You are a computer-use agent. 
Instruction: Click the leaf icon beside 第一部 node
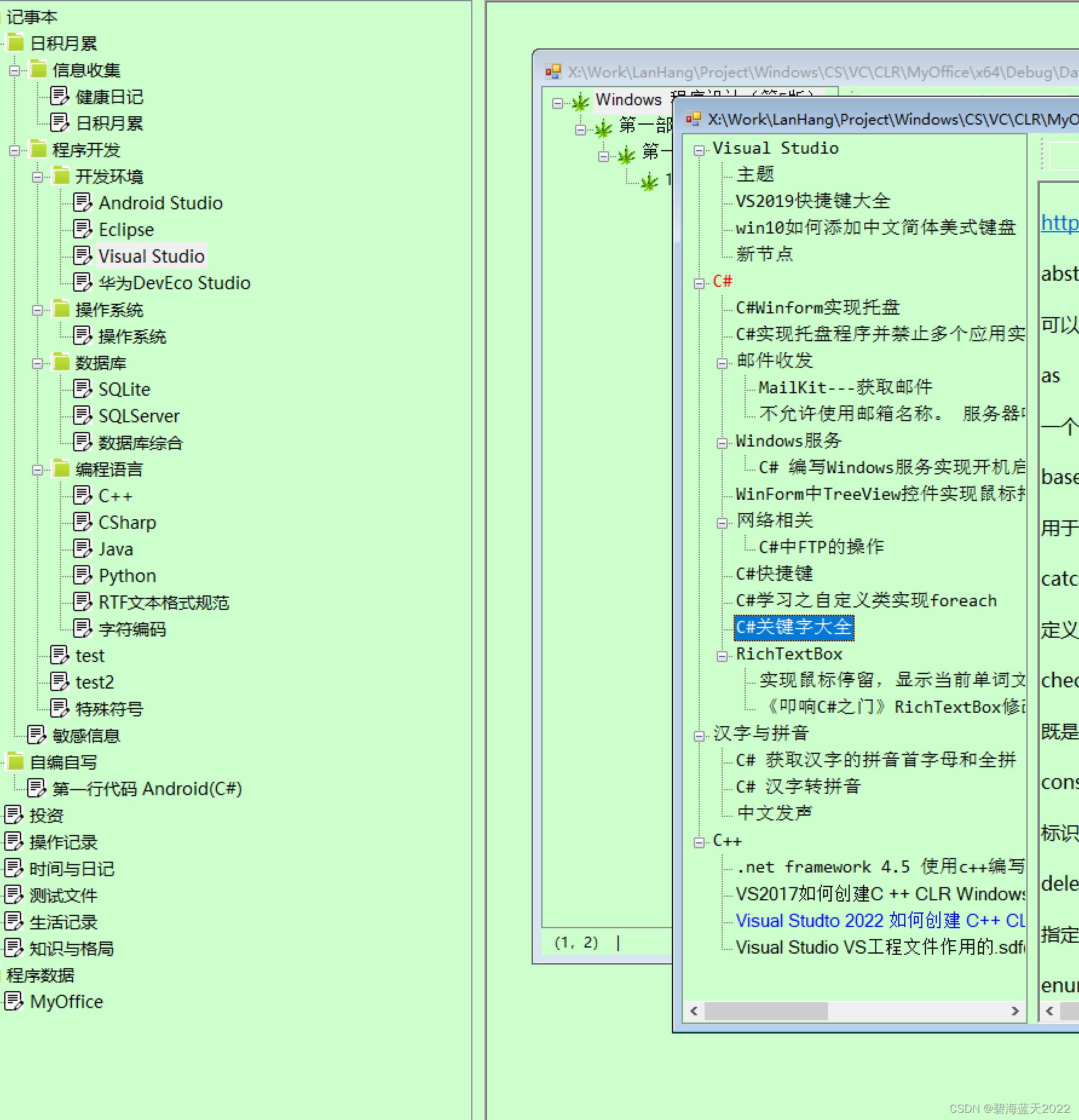coord(604,128)
